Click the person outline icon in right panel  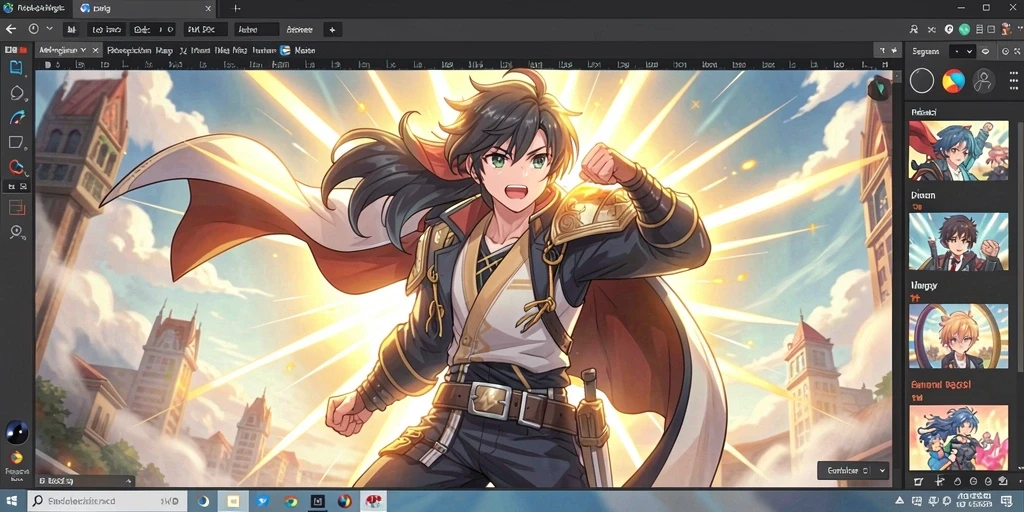tap(983, 81)
